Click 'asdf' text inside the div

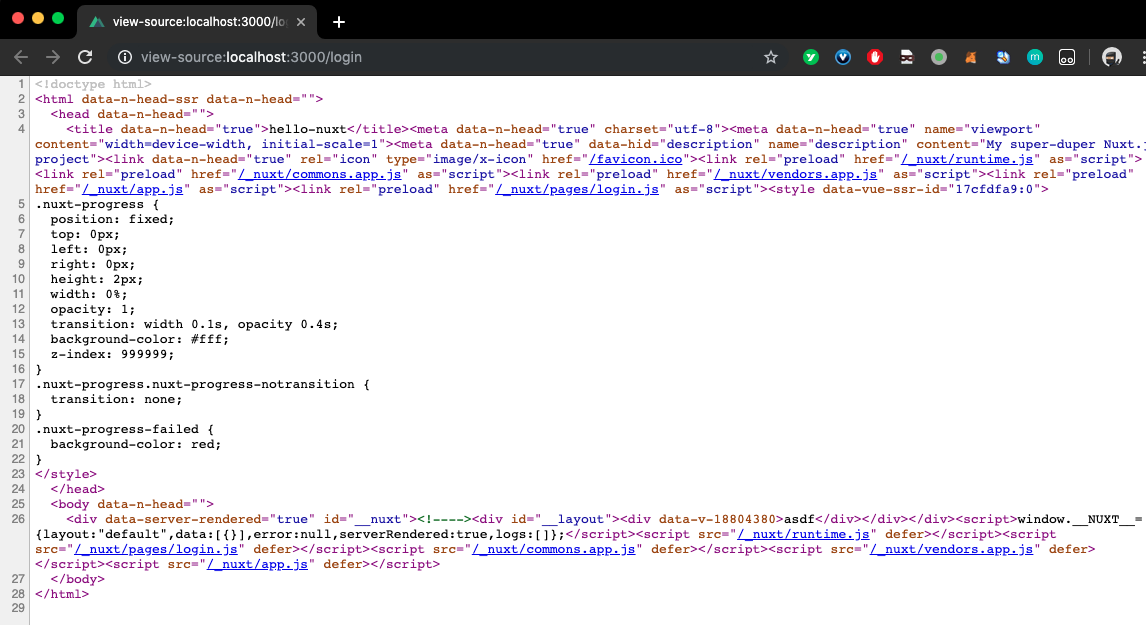[799, 519]
